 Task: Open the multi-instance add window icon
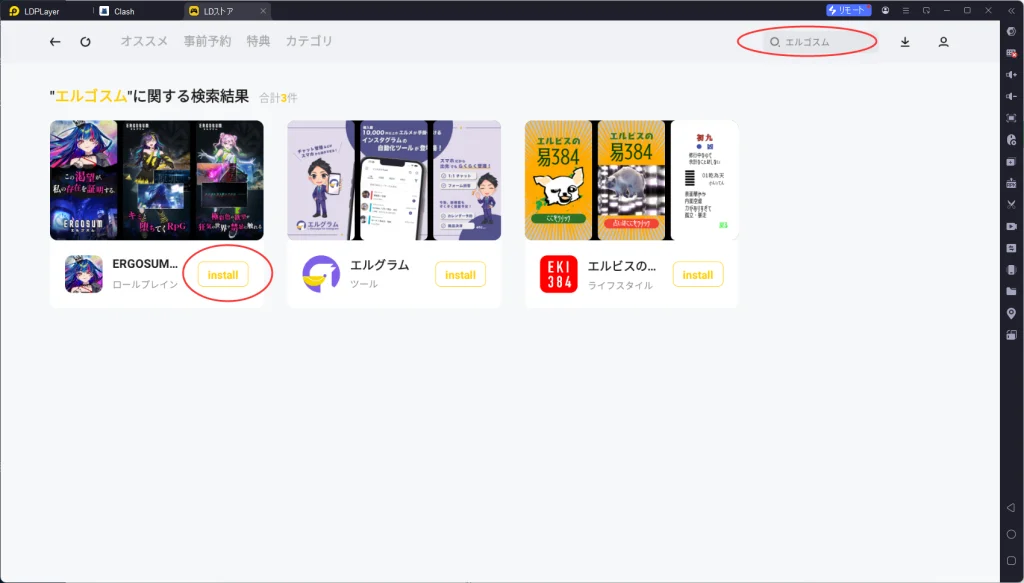pos(1012,161)
